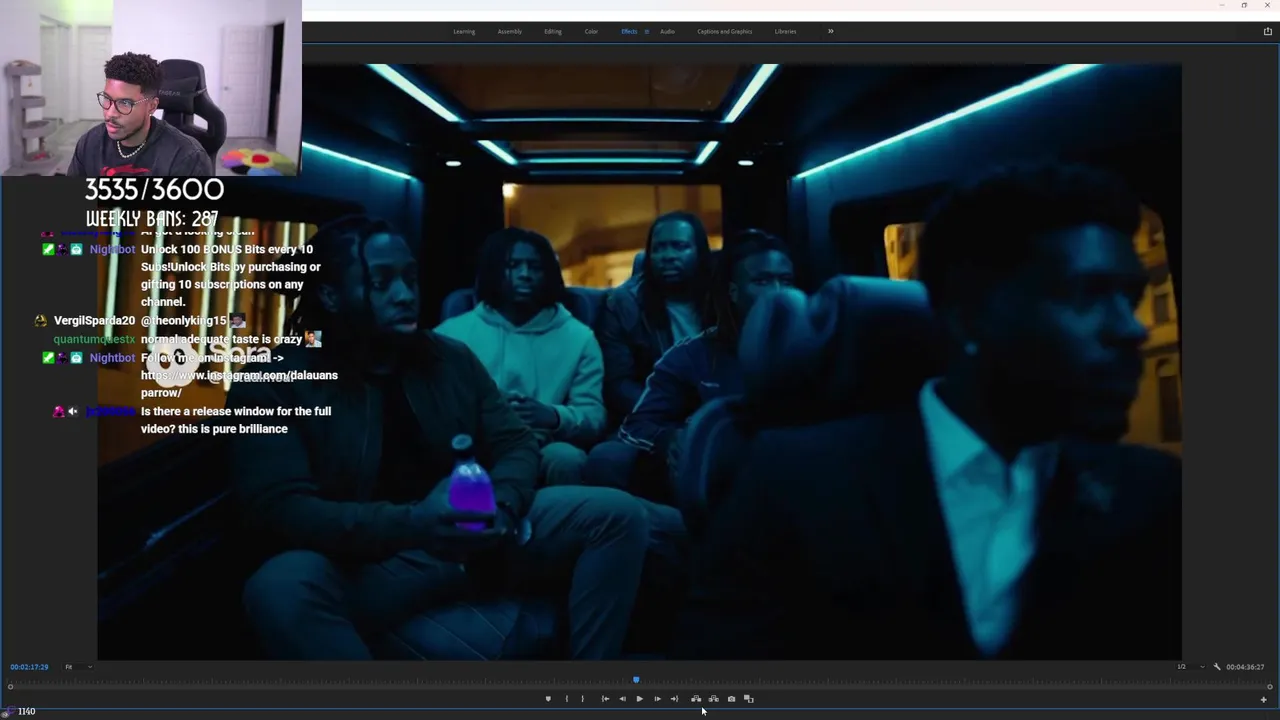Click the left handle of the zoom scroll bar
This screenshot has width=1280, height=720.
pos(10,687)
